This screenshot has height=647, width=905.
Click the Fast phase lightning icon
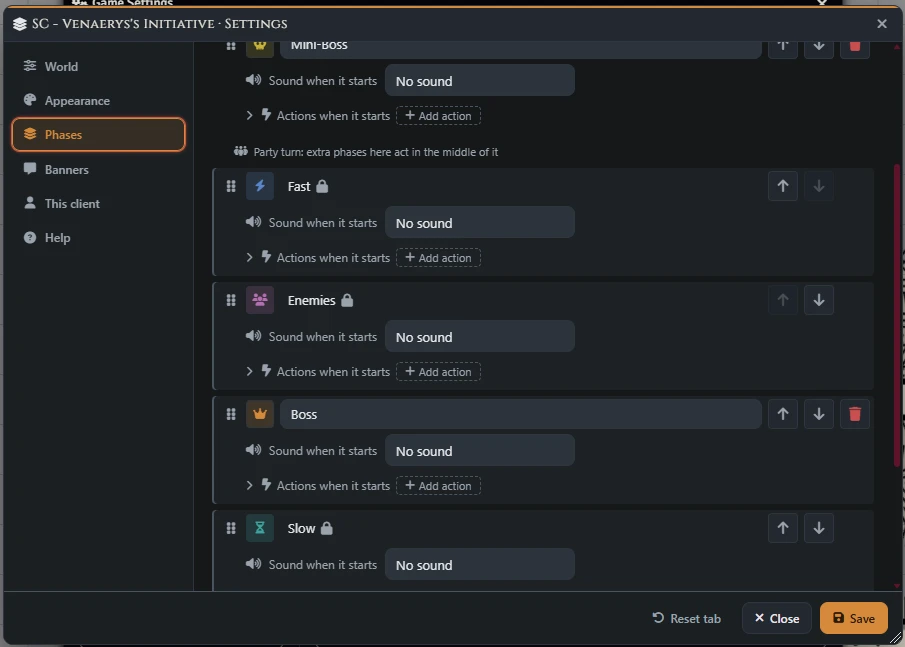(260, 186)
